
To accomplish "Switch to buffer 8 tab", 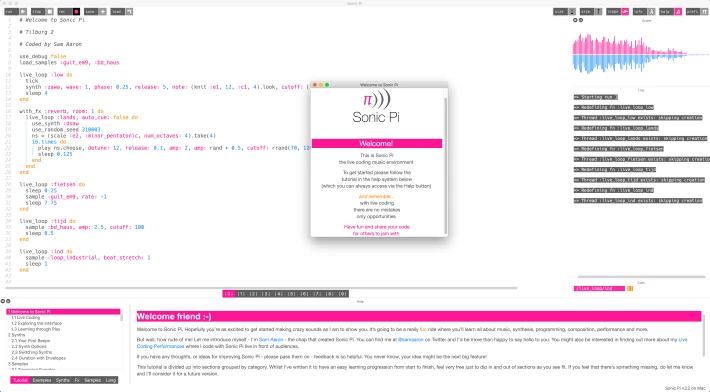I will click(x=330, y=294).
